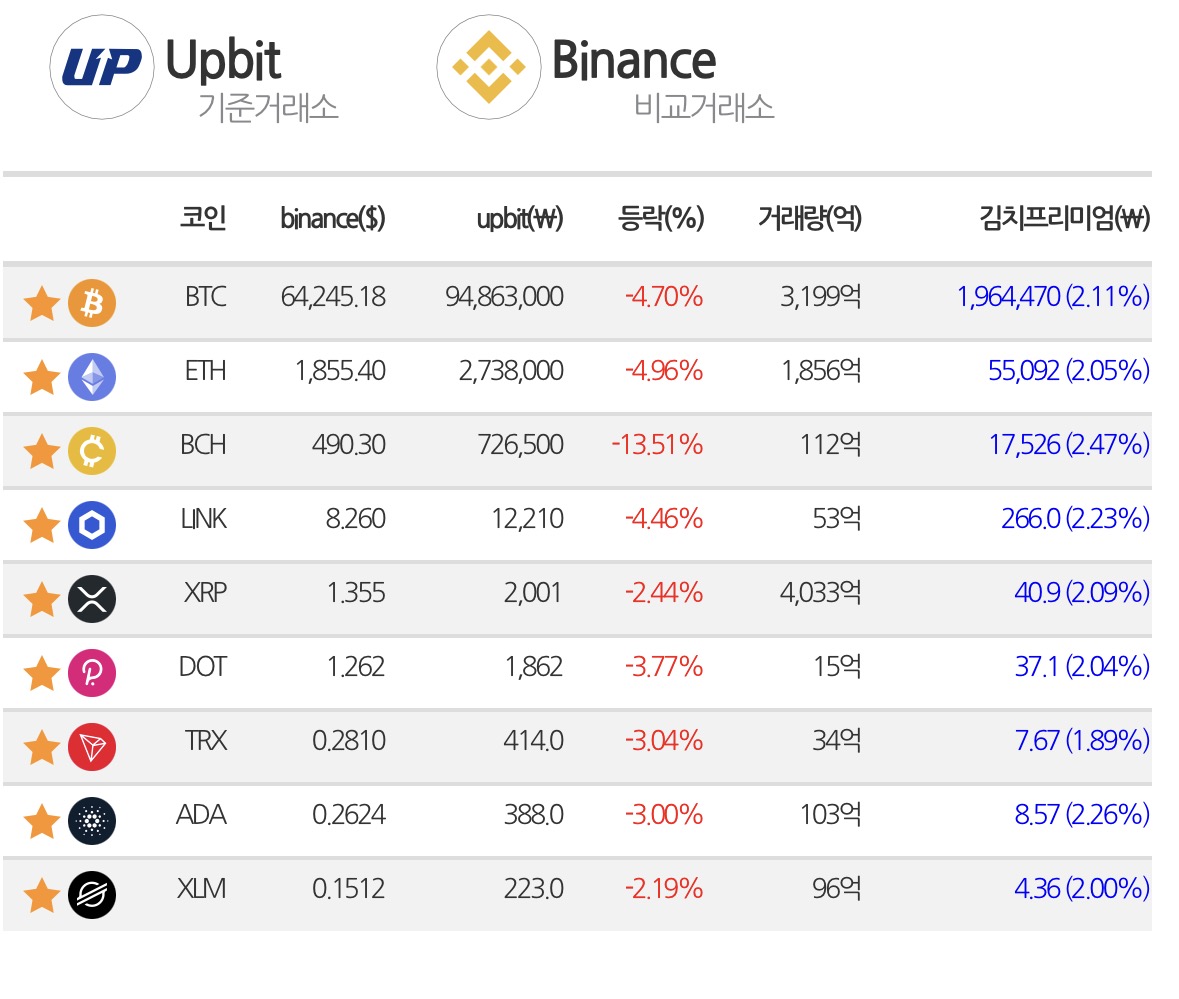Click the Stellar XLM coin icon
This screenshot has width=1179, height=999.
(92, 895)
